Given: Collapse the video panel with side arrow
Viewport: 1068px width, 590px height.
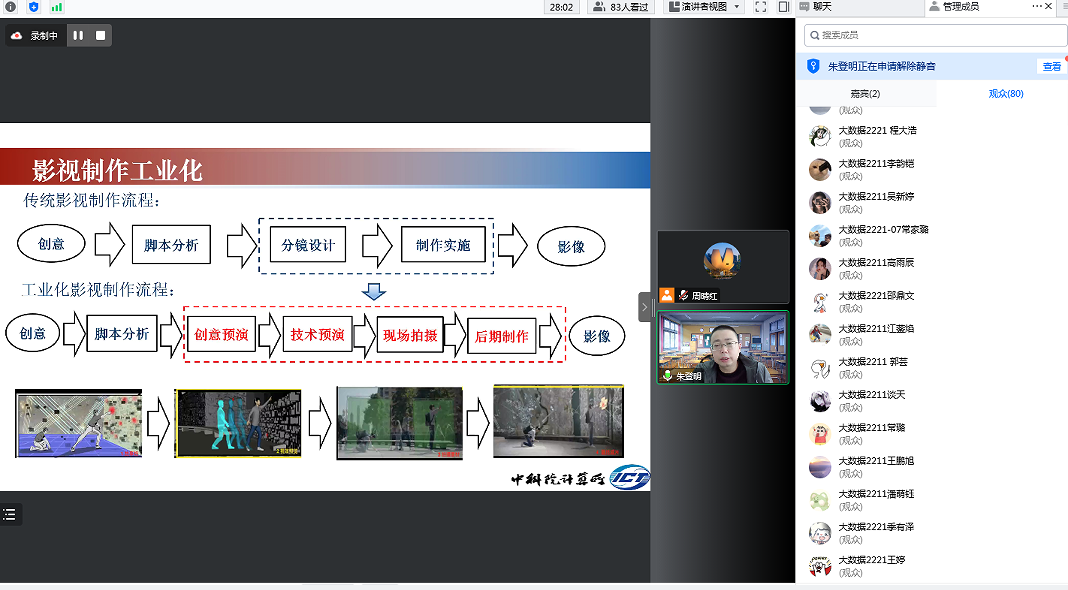Looking at the screenshot, I should coord(645,306).
